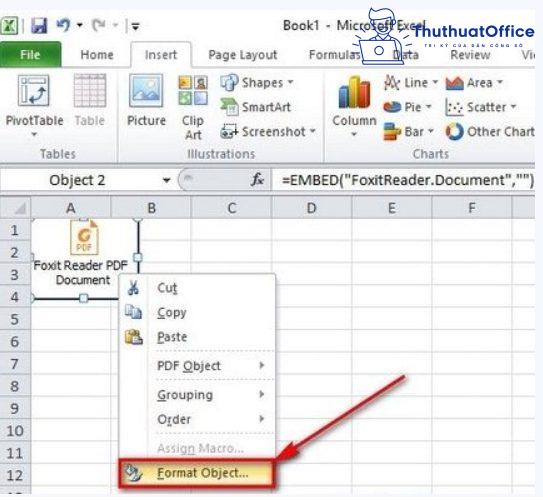Click the scissors Cut icon
The width and height of the screenshot is (543, 501).
tap(133, 288)
